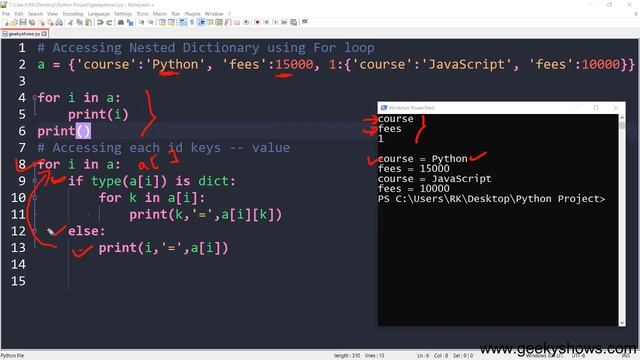Click the Stop recording macro icon
Image resolution: width=640 pixels, height=360 pixels.
(x=266, y=22)
